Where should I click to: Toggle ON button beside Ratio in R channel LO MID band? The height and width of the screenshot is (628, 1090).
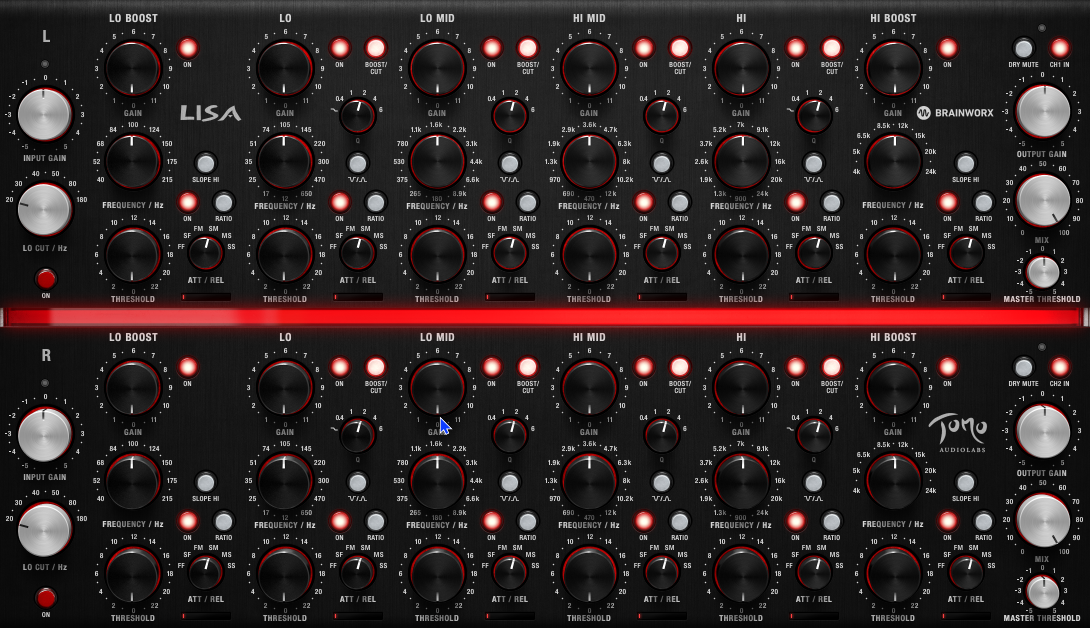491,521
